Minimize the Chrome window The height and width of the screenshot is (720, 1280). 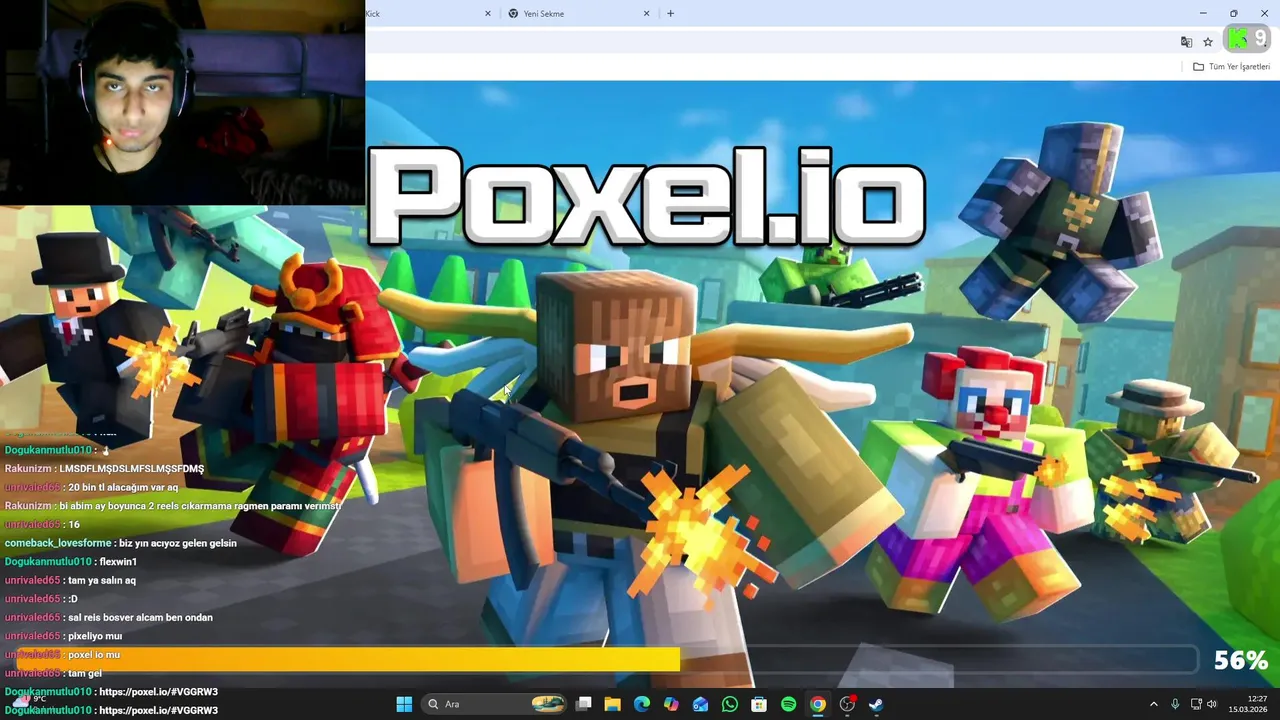[1203, 13]
